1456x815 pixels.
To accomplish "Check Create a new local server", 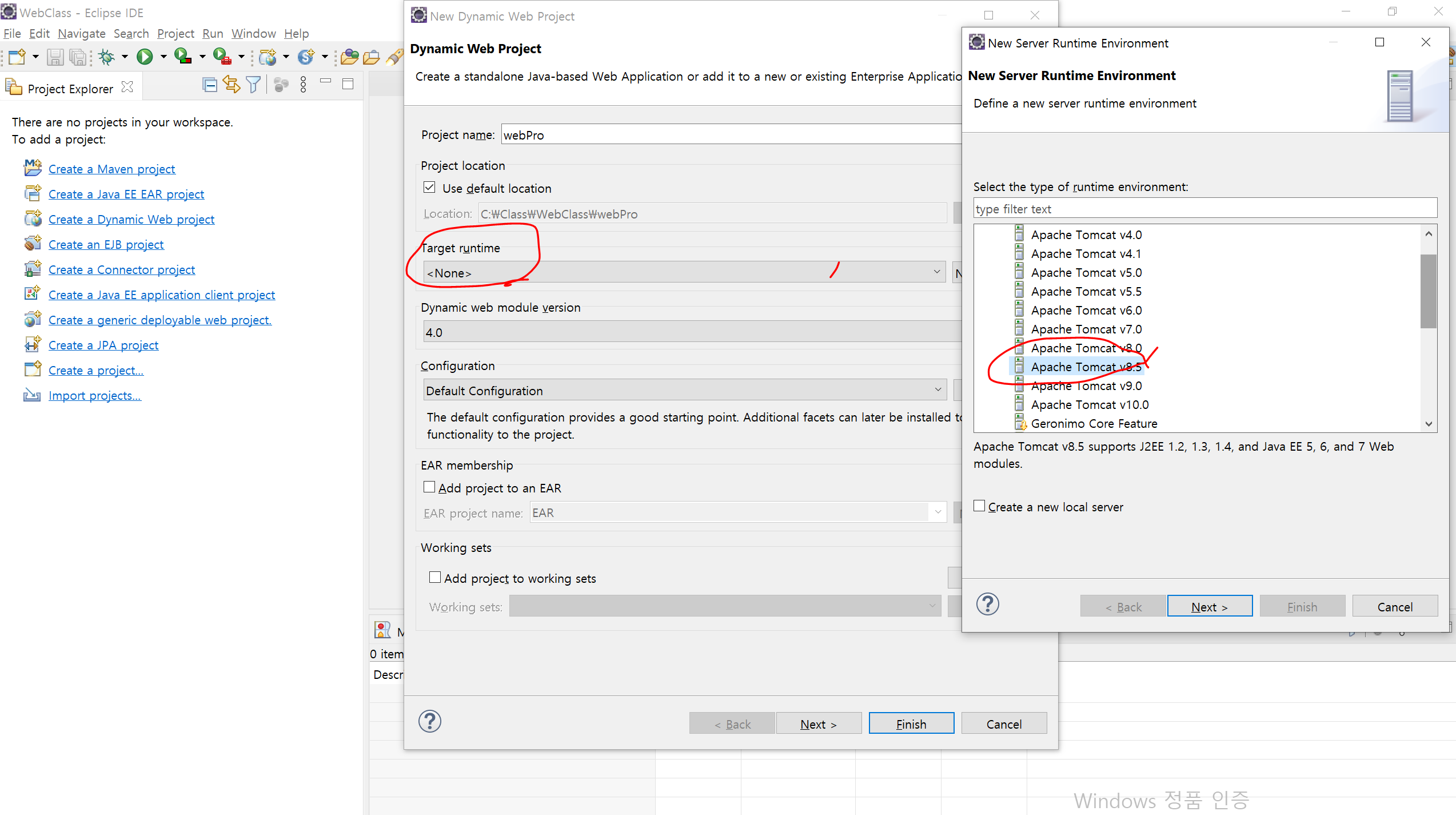I will point(979,506).
